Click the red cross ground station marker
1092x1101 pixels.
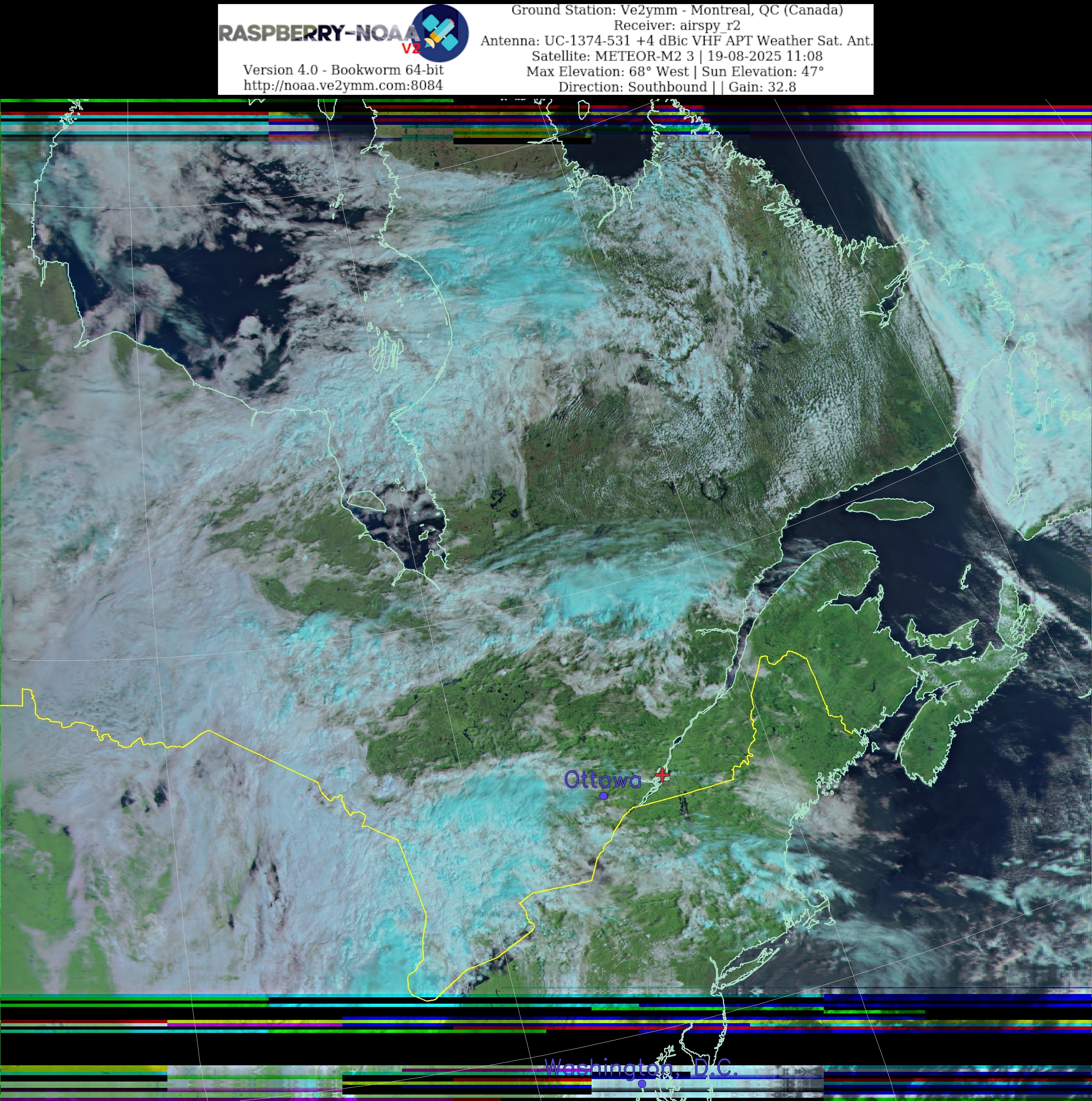(662, 774)
